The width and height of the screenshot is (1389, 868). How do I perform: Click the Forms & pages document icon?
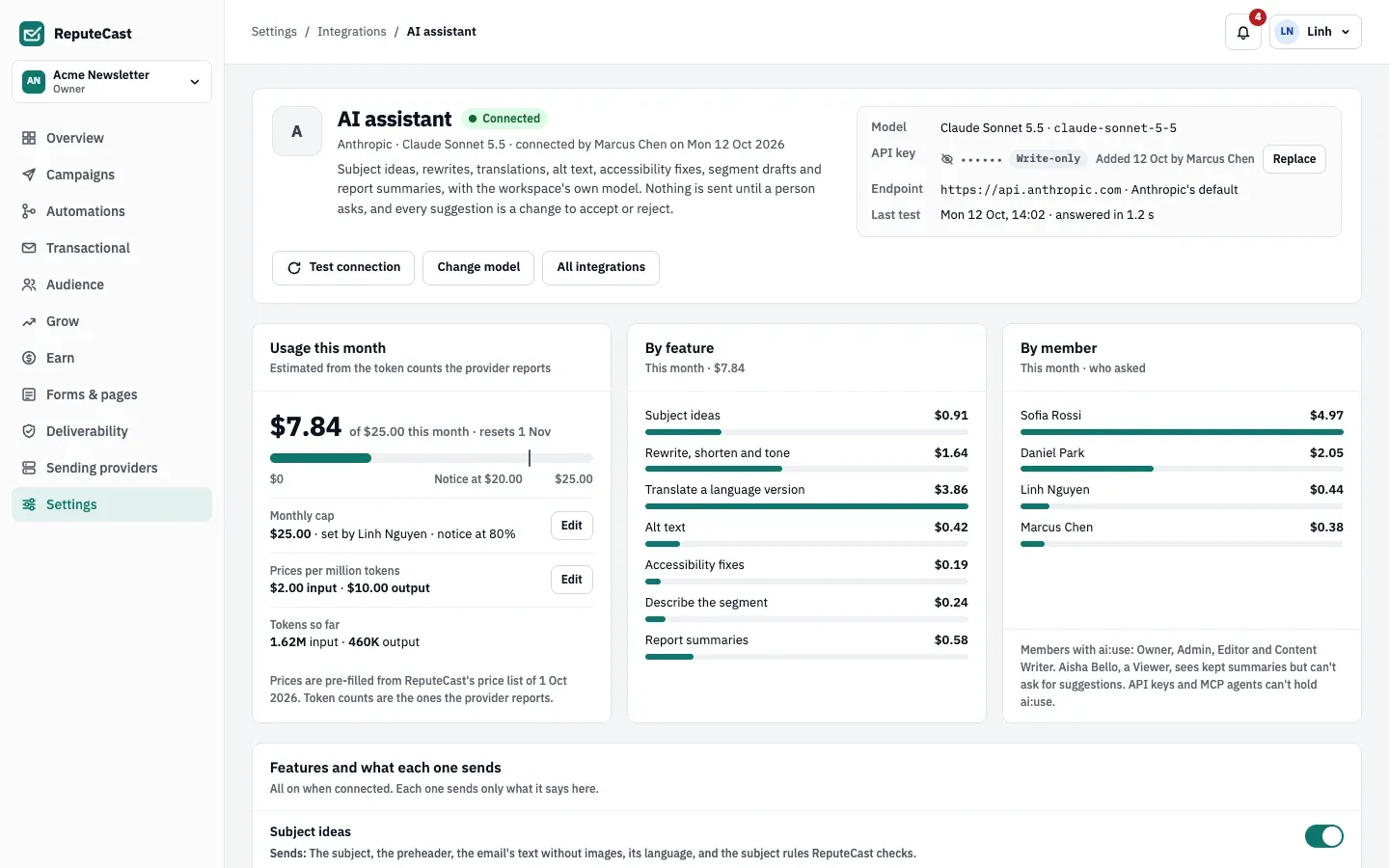29,394
